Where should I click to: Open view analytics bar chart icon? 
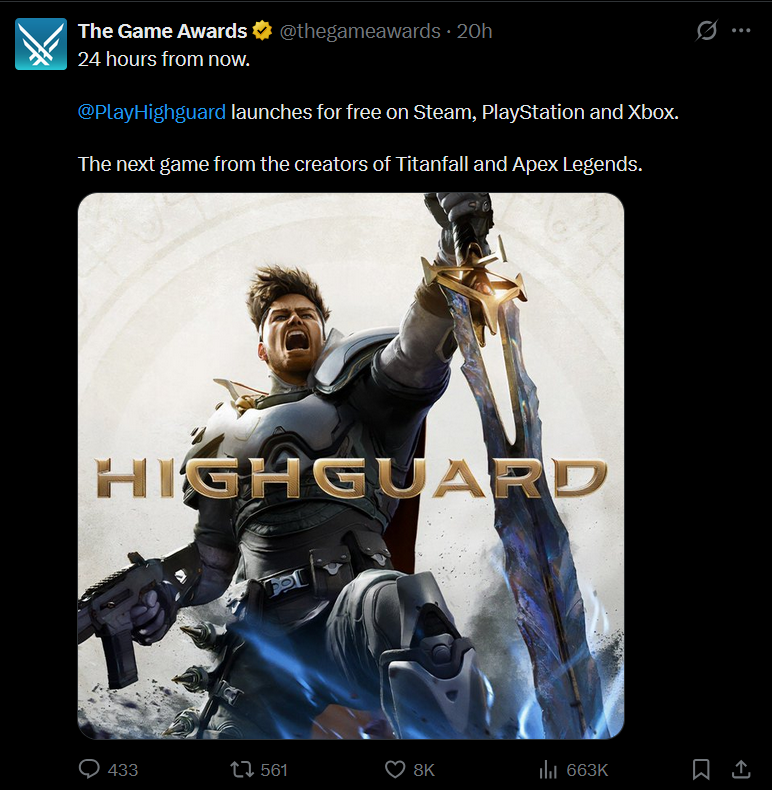pos(548,769)
